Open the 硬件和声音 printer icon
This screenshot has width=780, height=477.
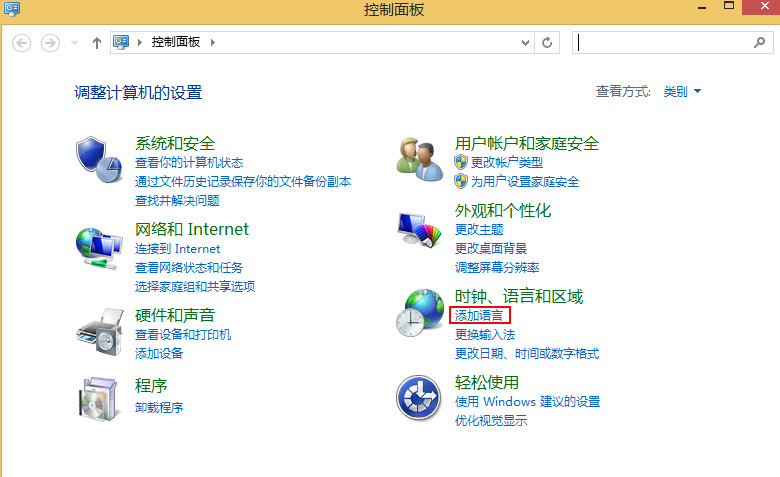click(100, 332)
